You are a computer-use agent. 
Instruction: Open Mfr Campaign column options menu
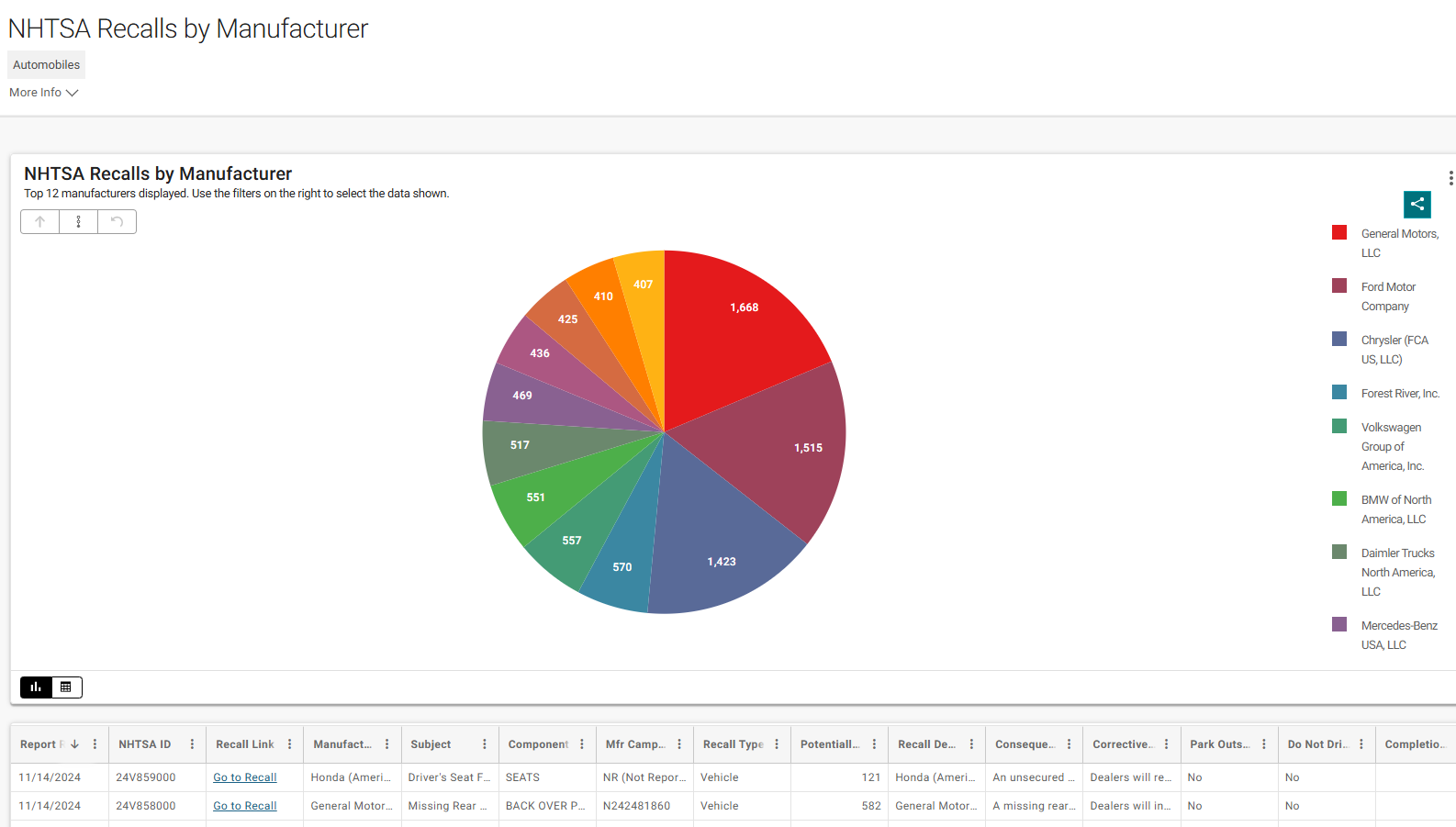(x=679, y=744)
